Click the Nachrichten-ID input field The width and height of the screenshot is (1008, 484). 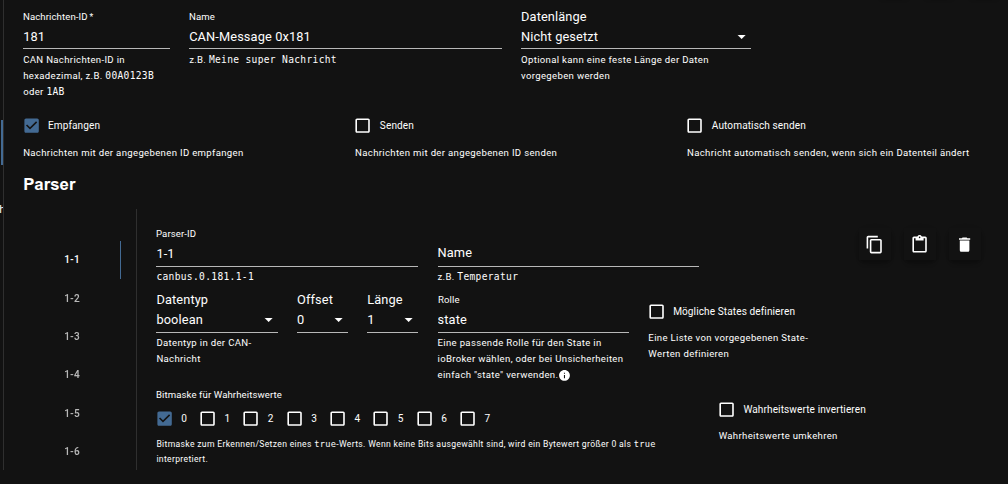pyautogui.click(x=96, y=37)
